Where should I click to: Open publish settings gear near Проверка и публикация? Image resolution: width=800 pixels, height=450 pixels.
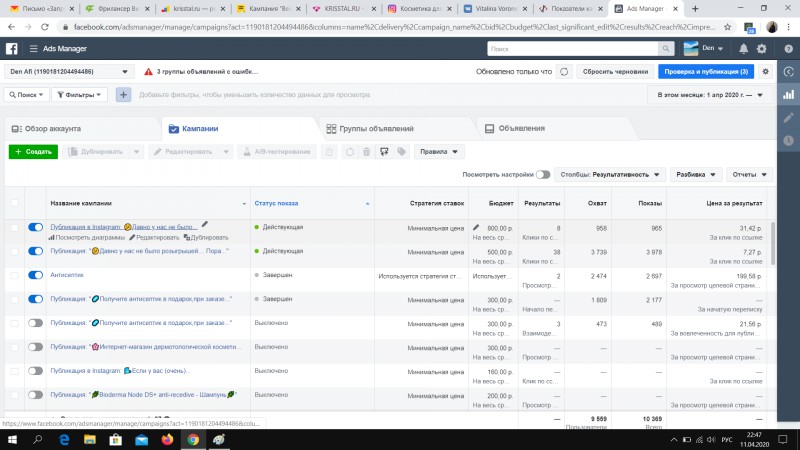pos(765,71)
